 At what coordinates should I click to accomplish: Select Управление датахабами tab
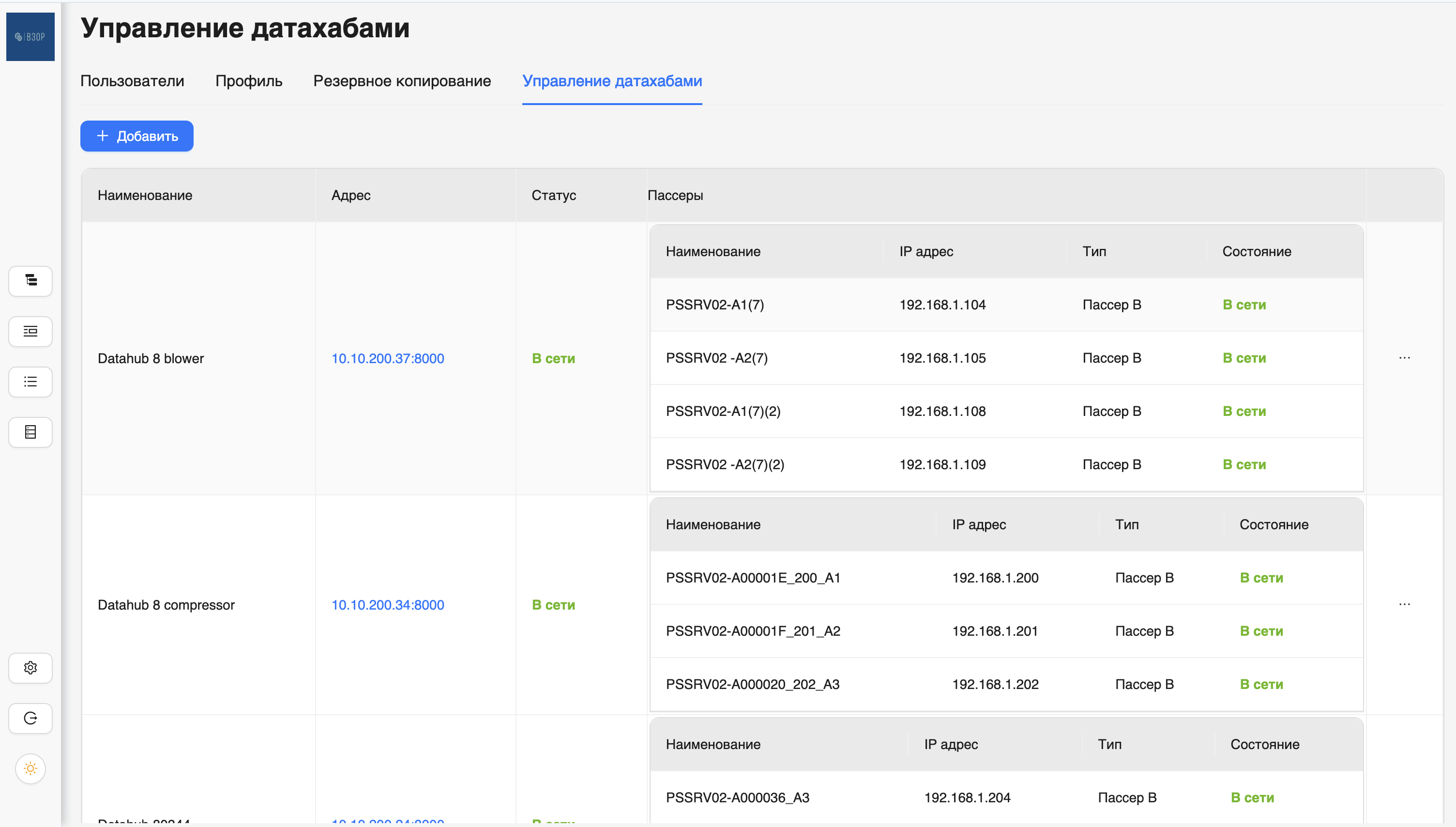[612, 81]
